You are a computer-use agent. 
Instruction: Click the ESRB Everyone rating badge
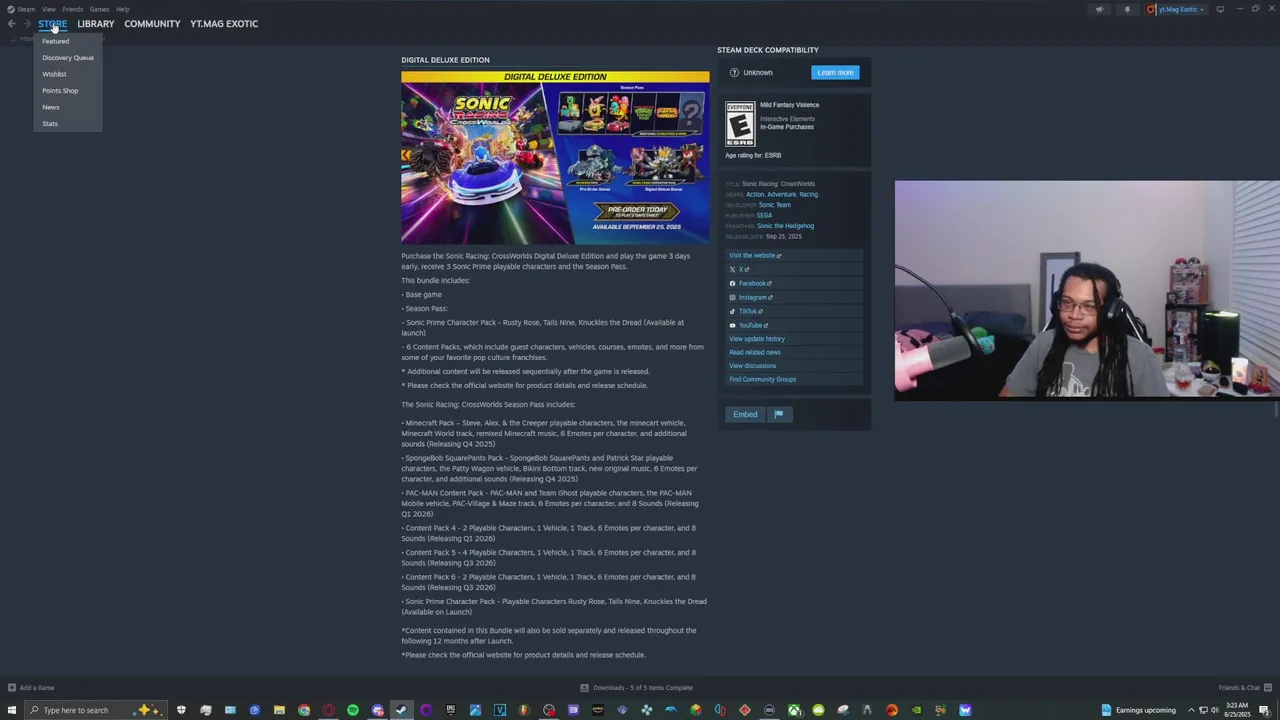pos(740,124)
